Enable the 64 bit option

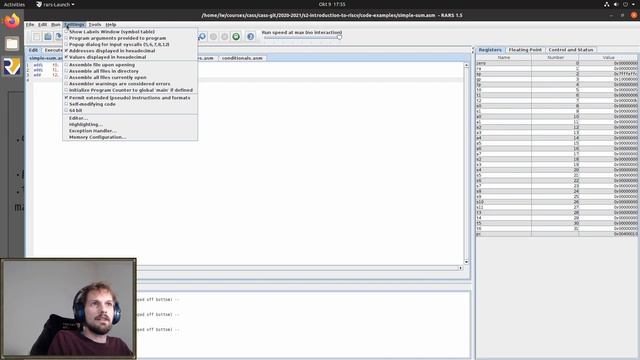point(130,111)
